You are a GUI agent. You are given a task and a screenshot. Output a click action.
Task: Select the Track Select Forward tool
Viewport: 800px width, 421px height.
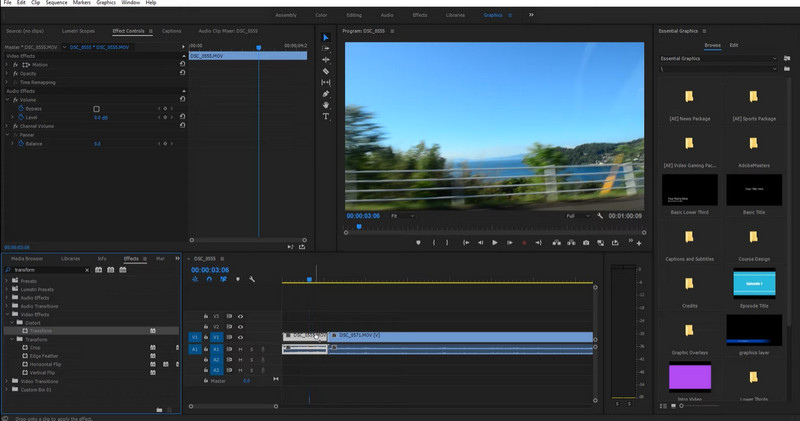tap(326, 48)
